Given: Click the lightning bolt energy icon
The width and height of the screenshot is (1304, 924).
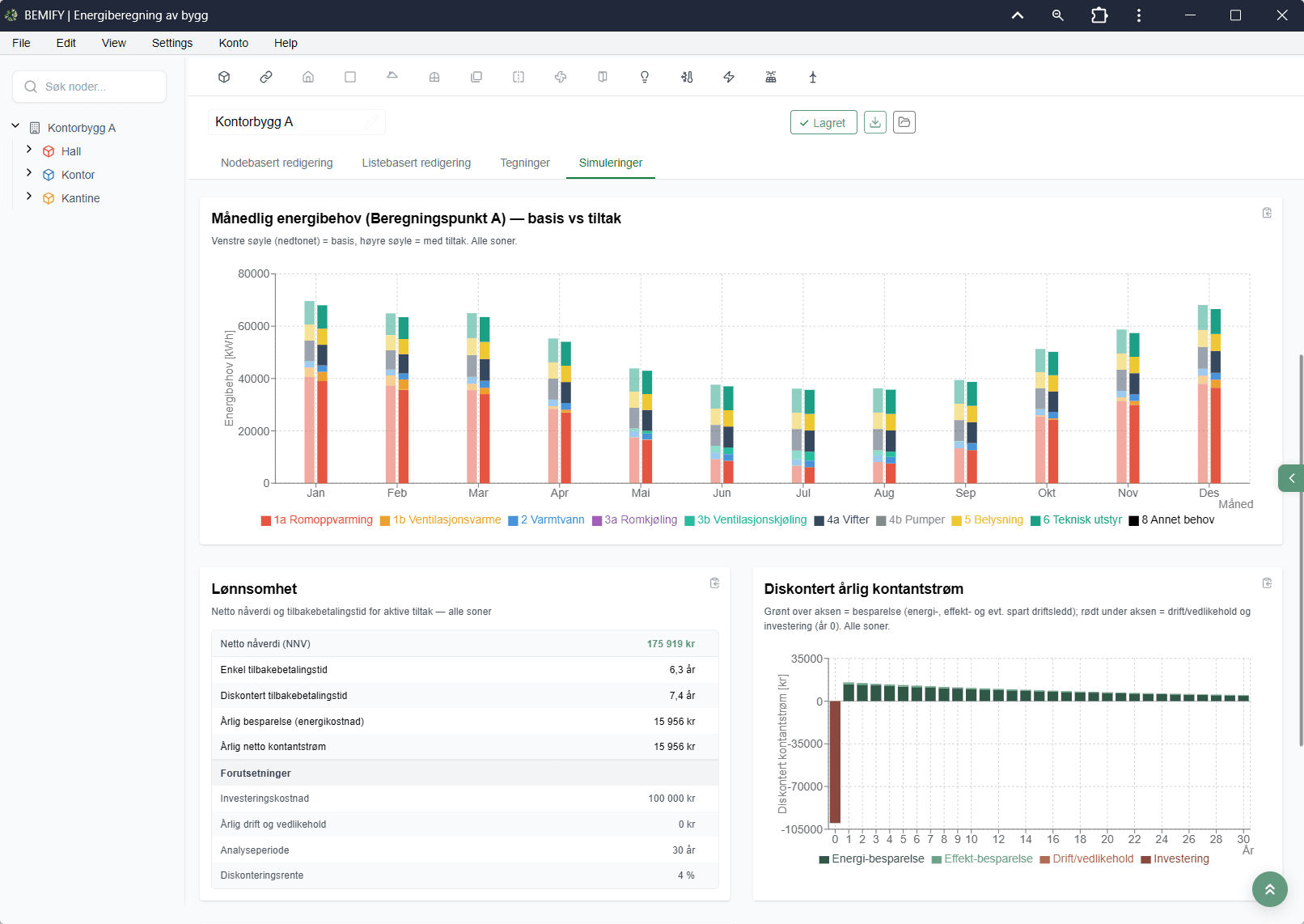Looking at the screenshot, I should click(x=729, y=77).
